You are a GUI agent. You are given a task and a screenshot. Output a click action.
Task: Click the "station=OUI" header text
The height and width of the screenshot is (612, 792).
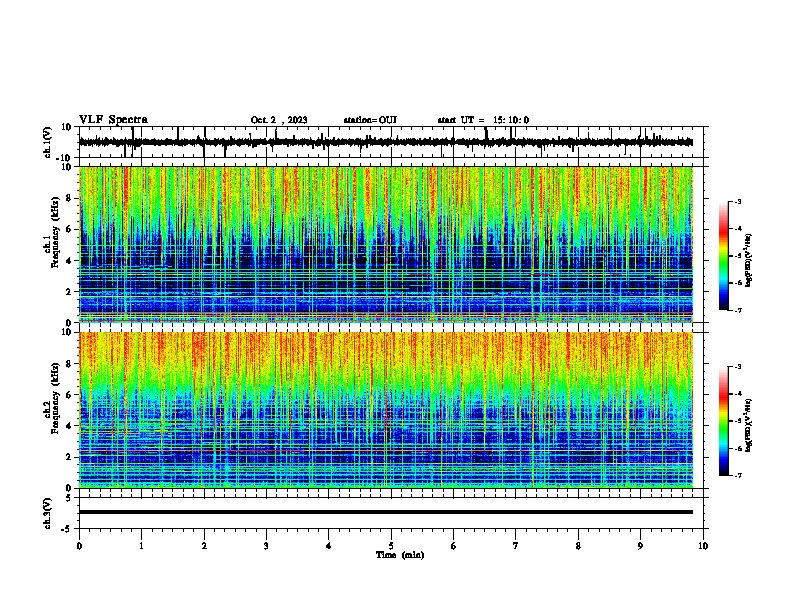coord(370,120)
